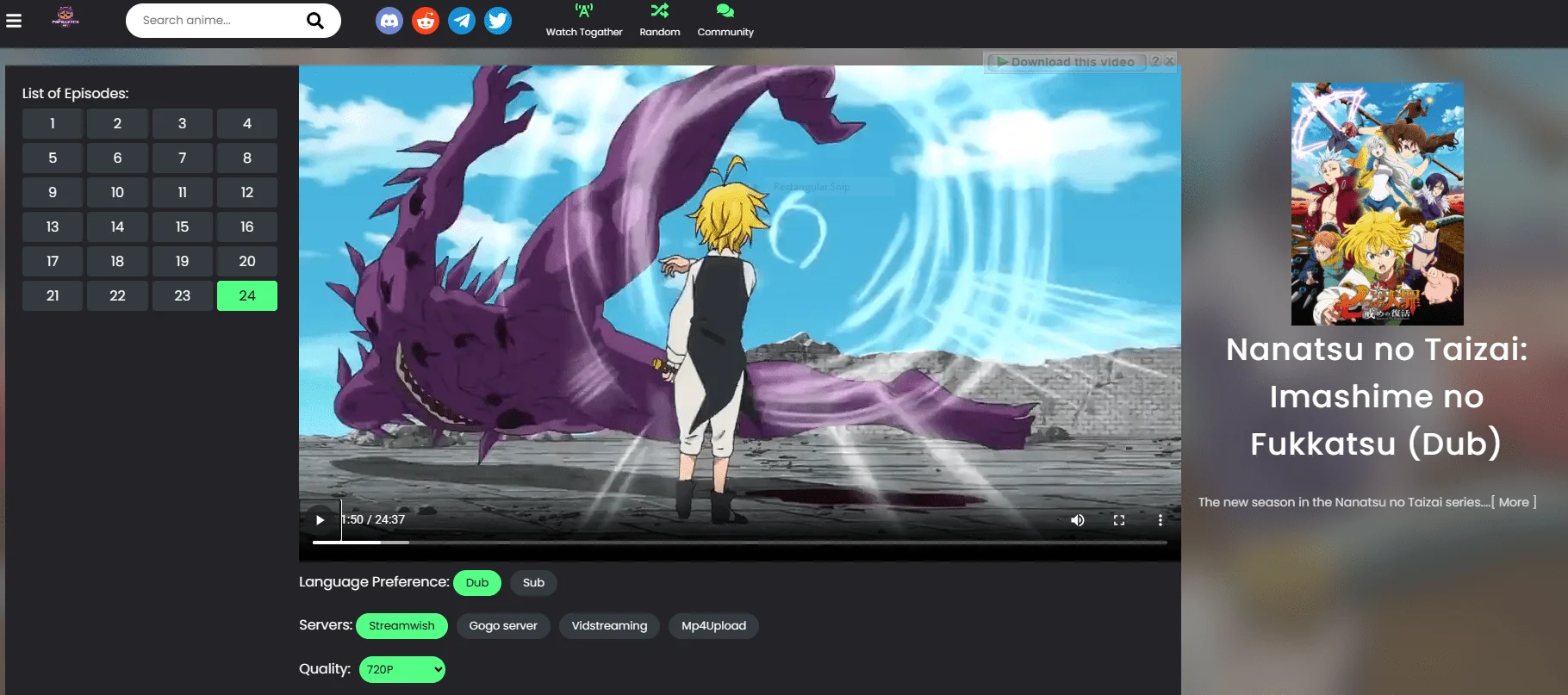This screenshot has width=1568, height=695.
Task: Open the Community page
Action: 725,21
